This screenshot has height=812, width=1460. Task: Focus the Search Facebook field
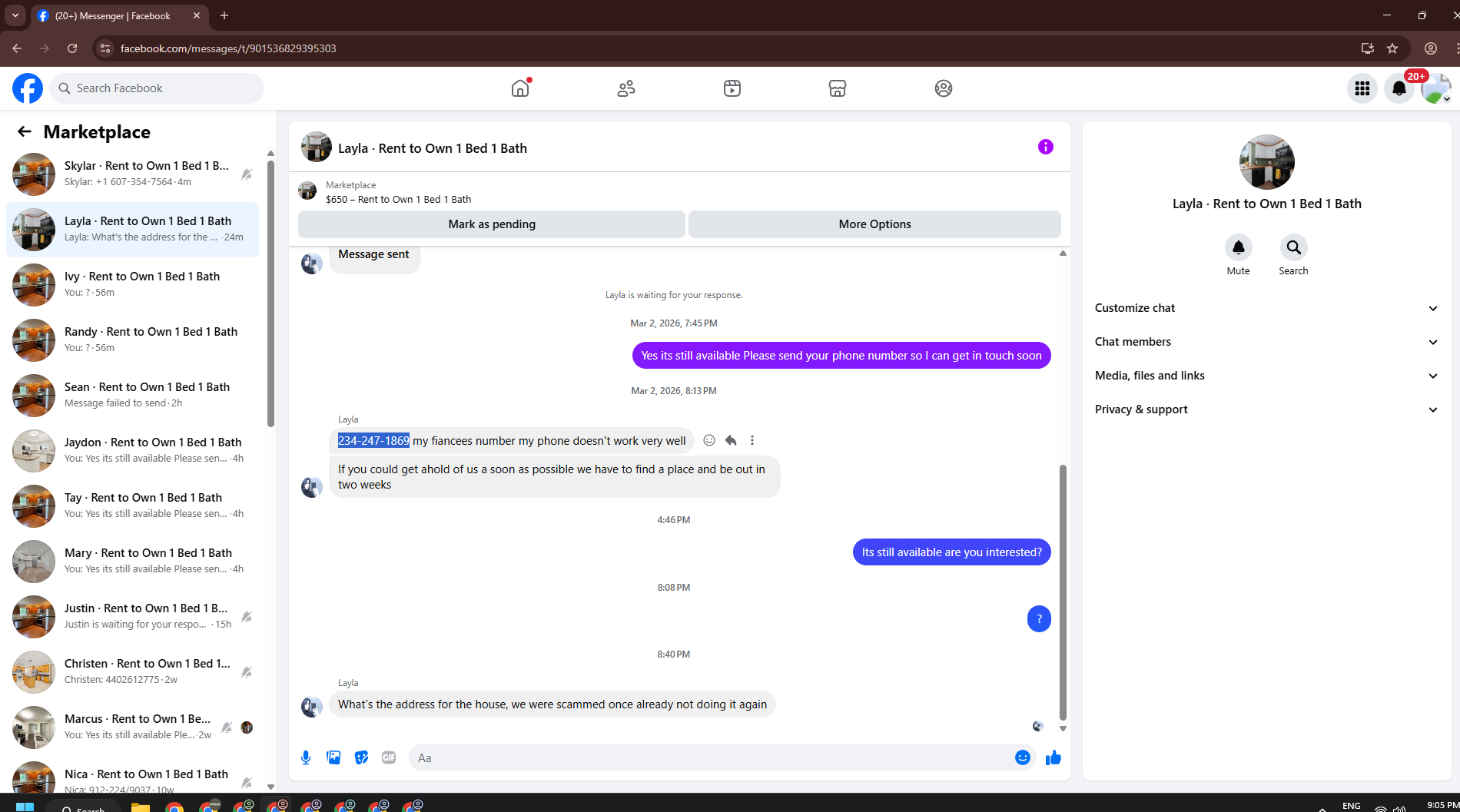157,88
